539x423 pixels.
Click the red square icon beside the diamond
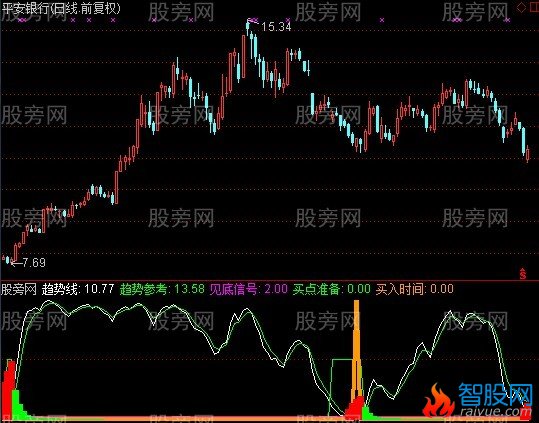pos(534,8)
